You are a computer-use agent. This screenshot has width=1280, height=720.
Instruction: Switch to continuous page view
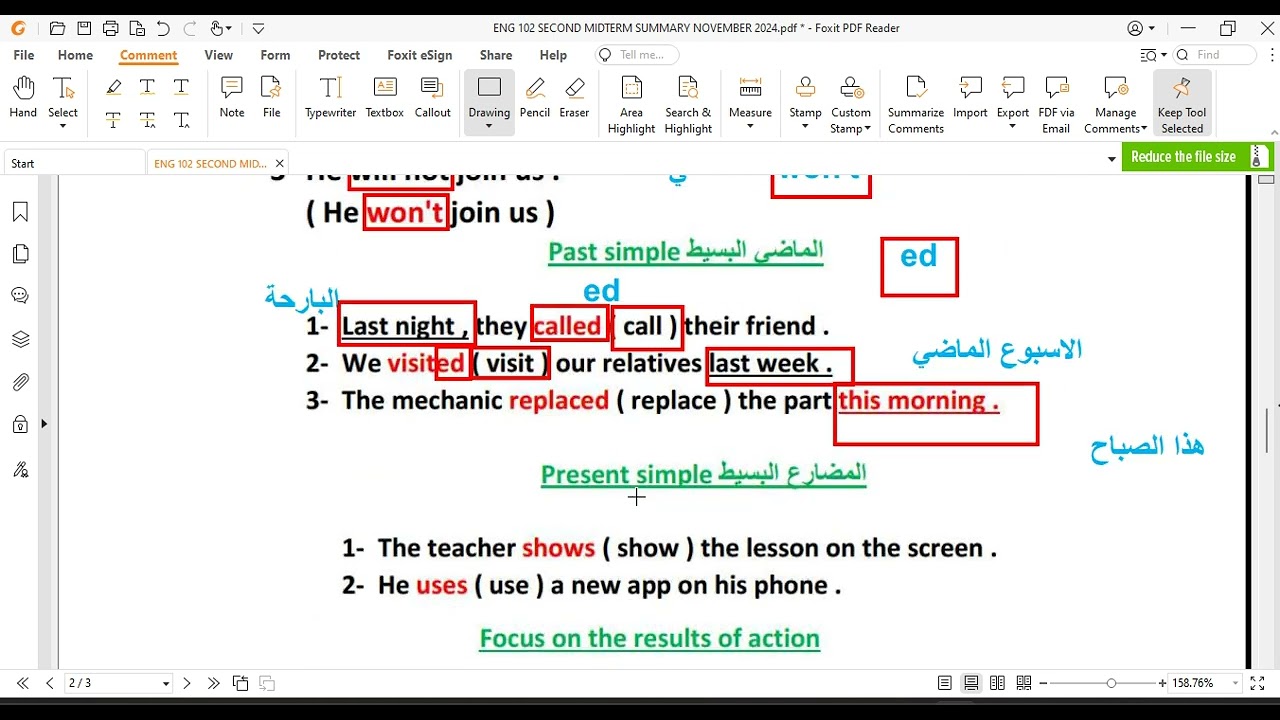point(971,683)
